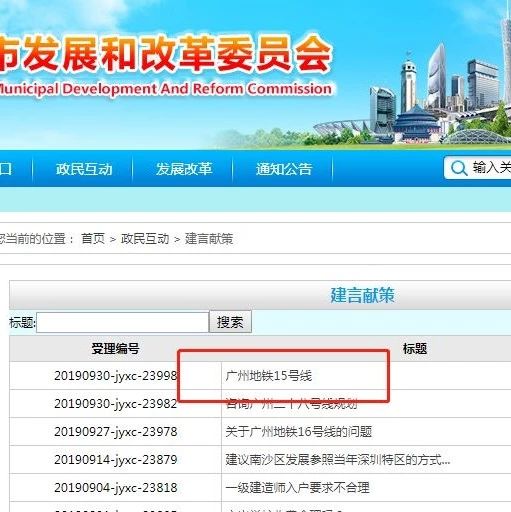Open the 政民互动 navigation menu
The height and width of the screenshot is (512, 511).
84,169
